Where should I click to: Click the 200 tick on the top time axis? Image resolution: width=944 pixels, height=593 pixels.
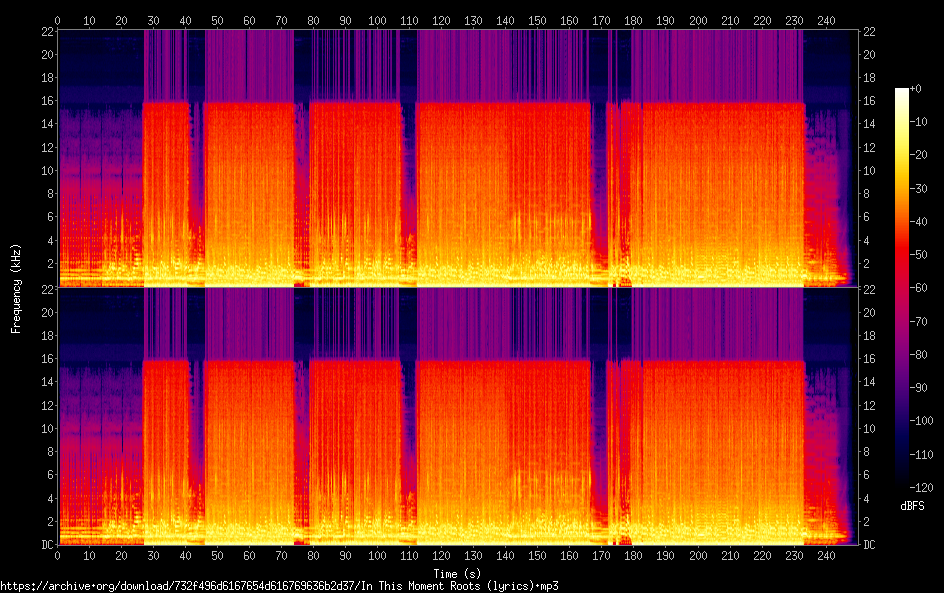[697, 20]
